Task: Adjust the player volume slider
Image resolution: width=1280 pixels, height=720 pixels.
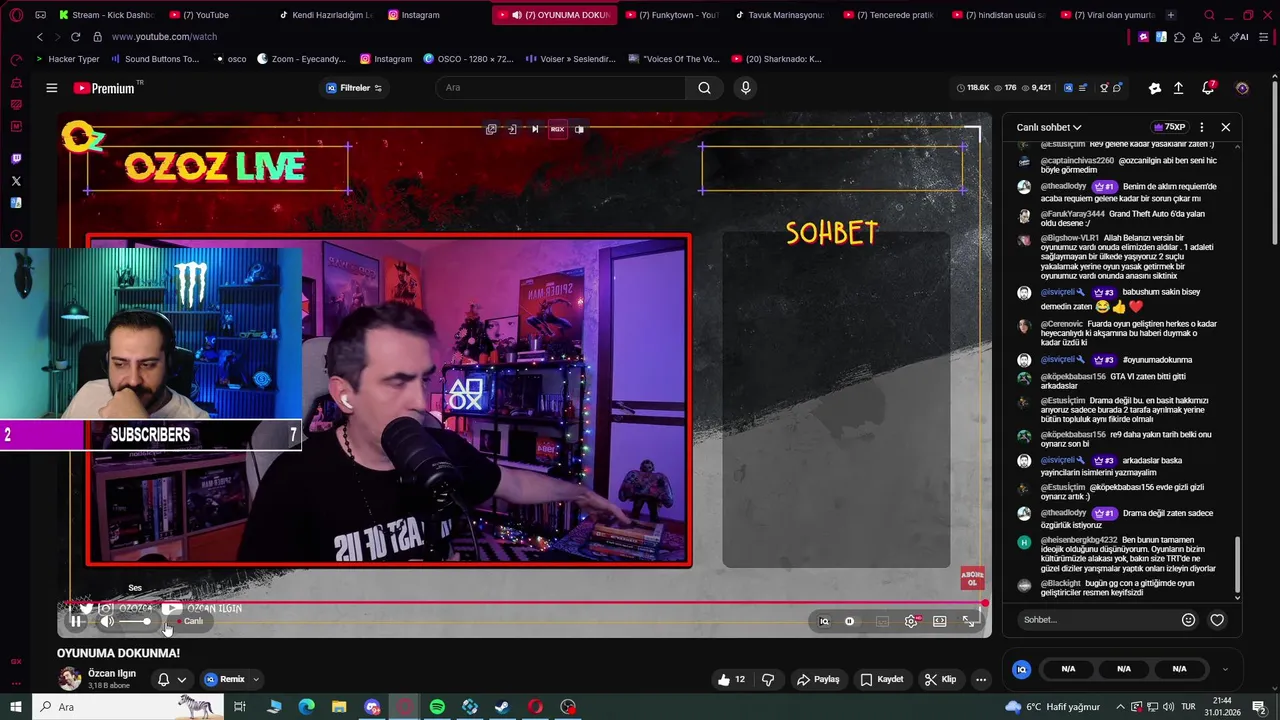Action: [x=135, y=622]
